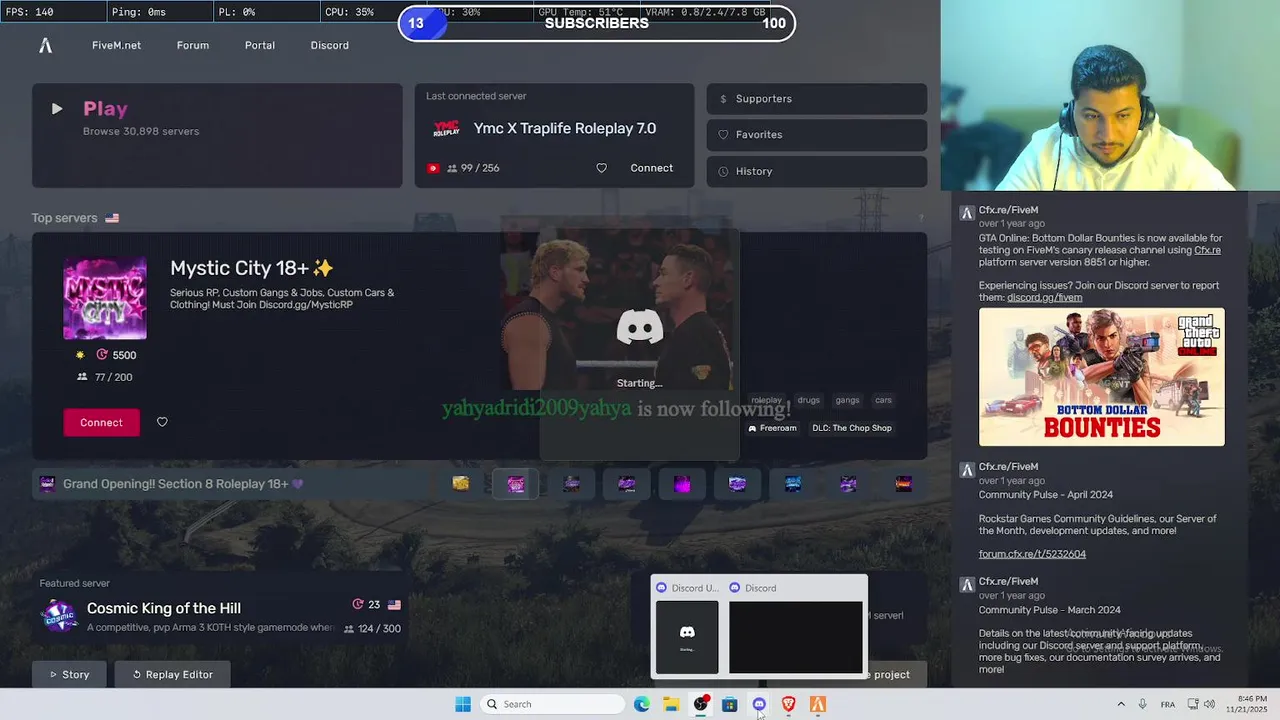Open the Forum menu link
Viewport: 1280px width, 720px height.
click(193, 45)
